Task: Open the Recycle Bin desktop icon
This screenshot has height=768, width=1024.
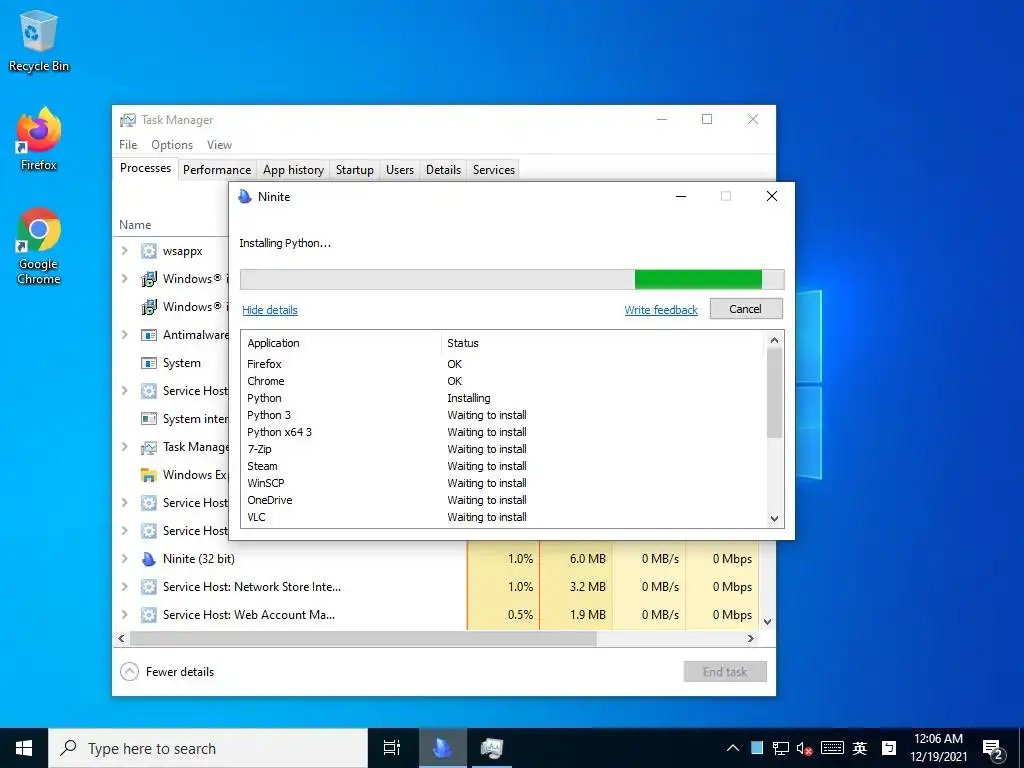Action: (x=39, y=42)
